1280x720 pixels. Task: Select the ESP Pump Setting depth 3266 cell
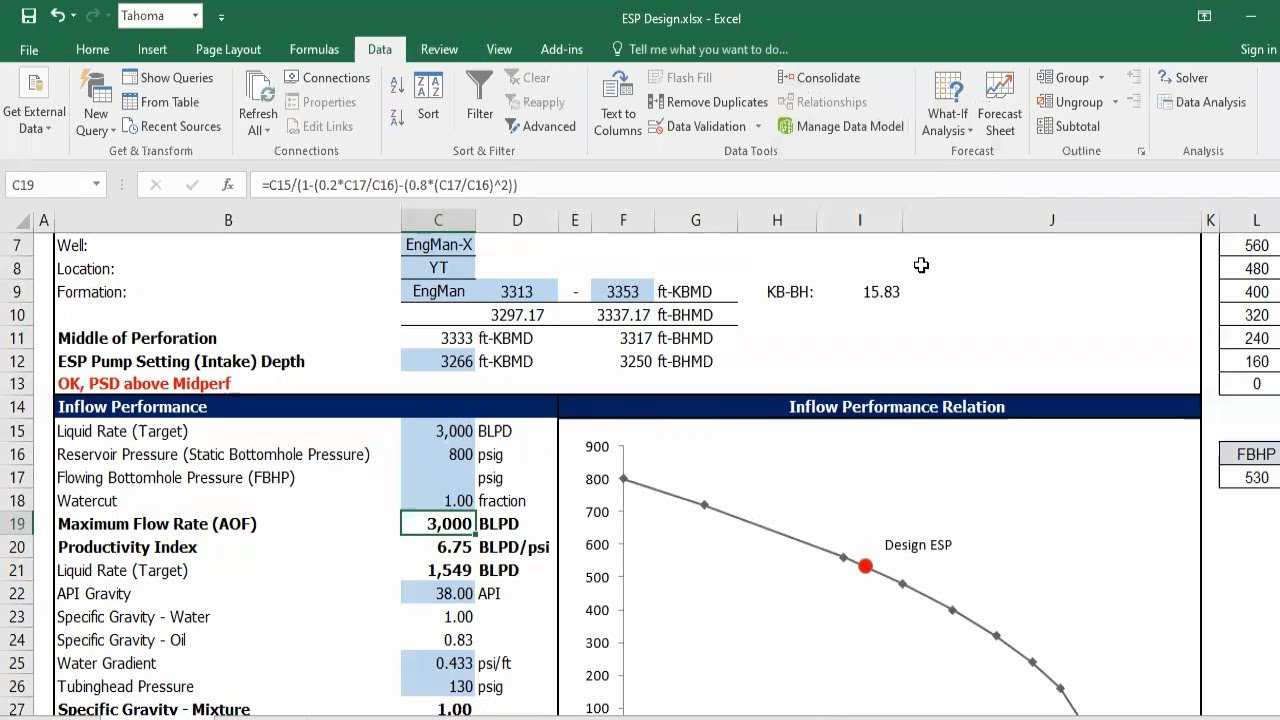point(438,361)
